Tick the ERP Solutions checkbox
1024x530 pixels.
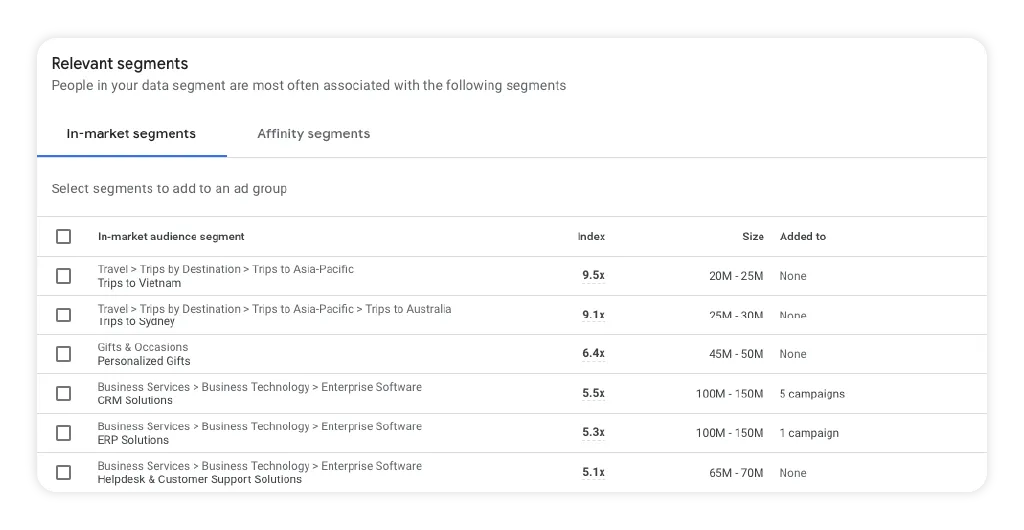(x=63, y=433)
